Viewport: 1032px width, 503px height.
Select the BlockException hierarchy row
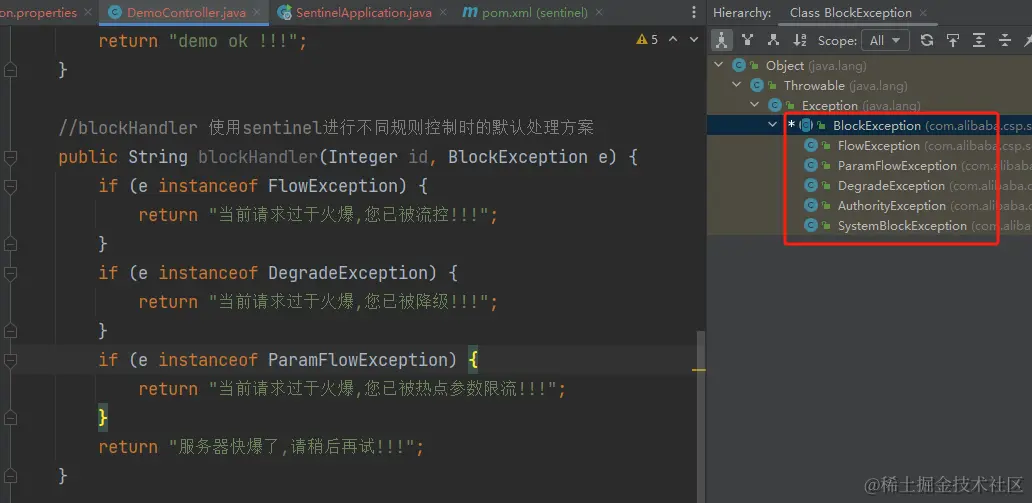point(869,125)
